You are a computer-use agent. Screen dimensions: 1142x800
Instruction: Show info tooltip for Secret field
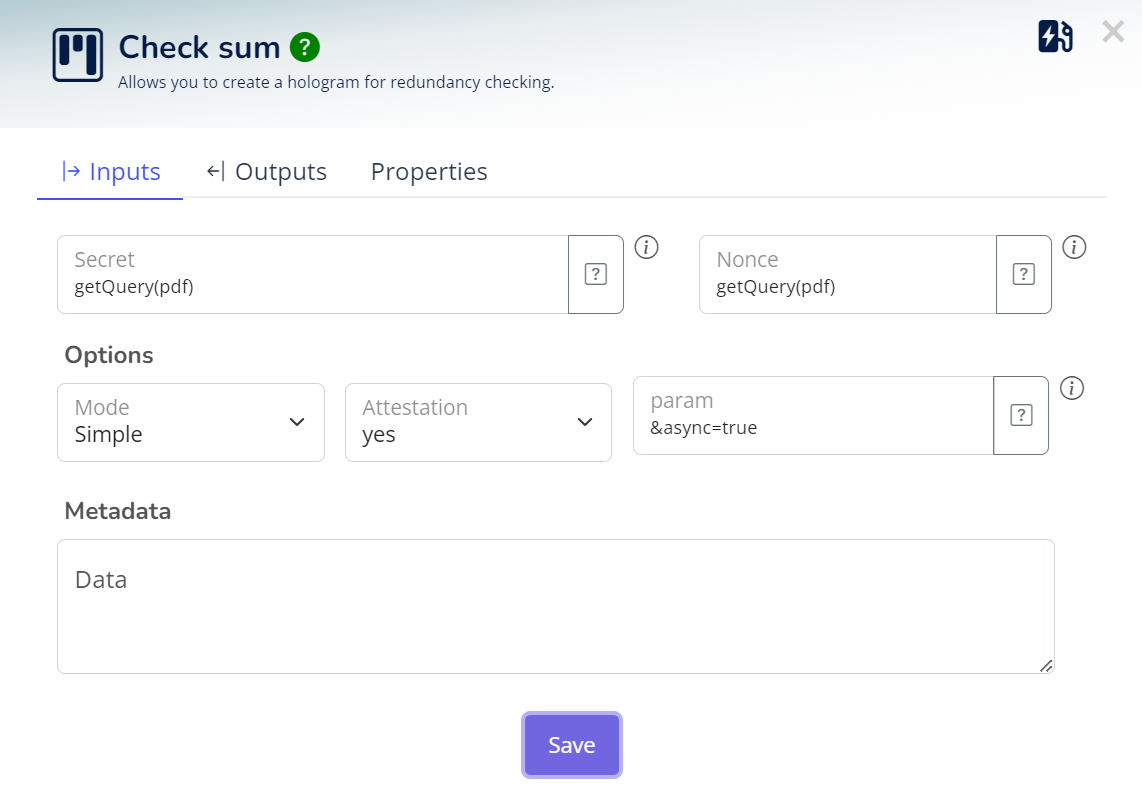coord(647,247)
